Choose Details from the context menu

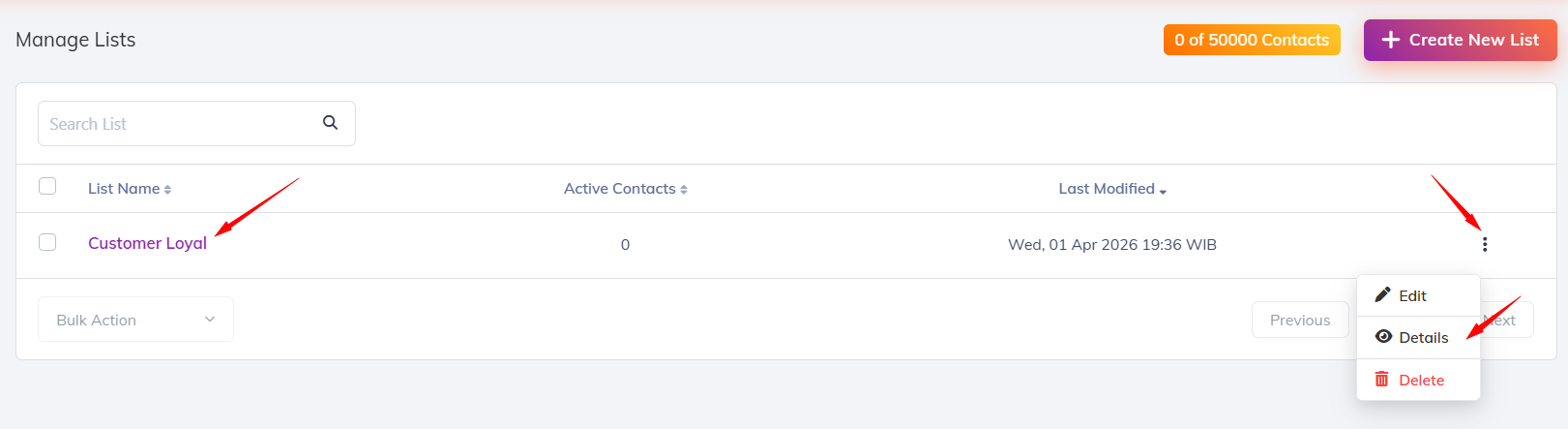click(1423, 338)
